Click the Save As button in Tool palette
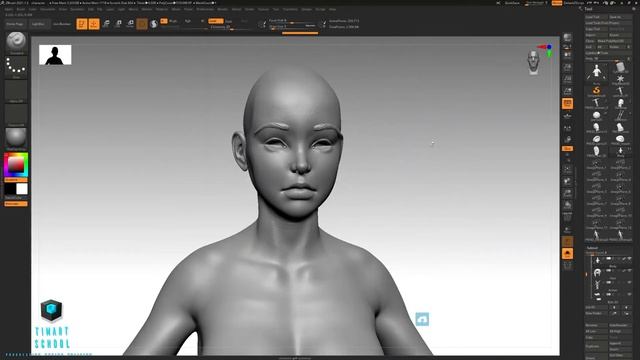This screenshot has width=640, height=360. (620, 17)
